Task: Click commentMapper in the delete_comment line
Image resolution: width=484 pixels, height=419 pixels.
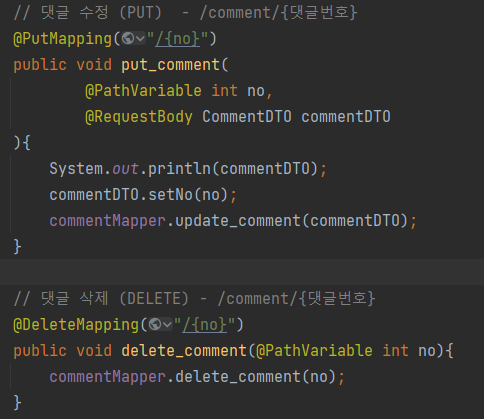Action: coord(107,377)
